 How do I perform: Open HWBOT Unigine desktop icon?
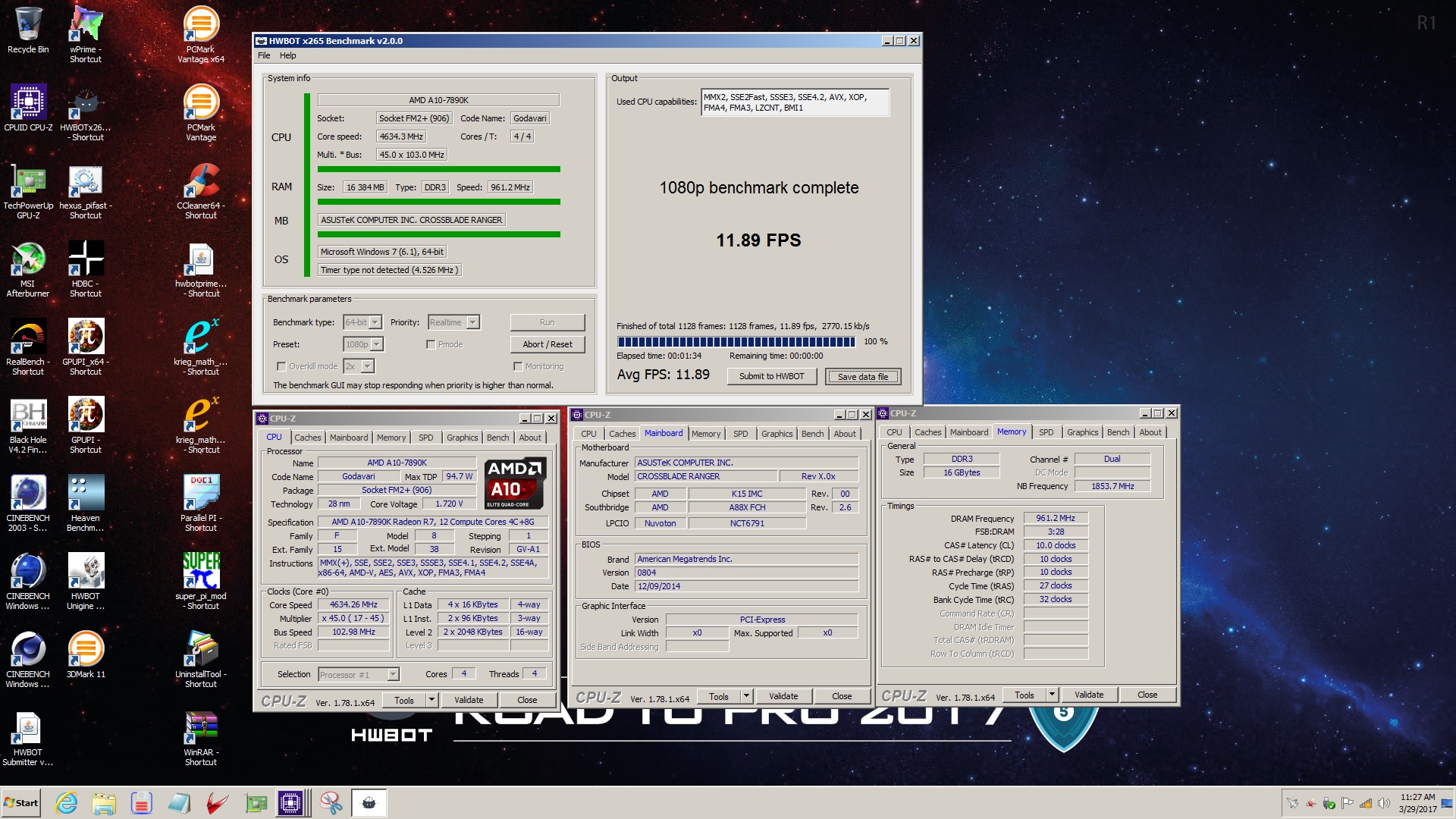pyautogui.click(x=86, y=582)
